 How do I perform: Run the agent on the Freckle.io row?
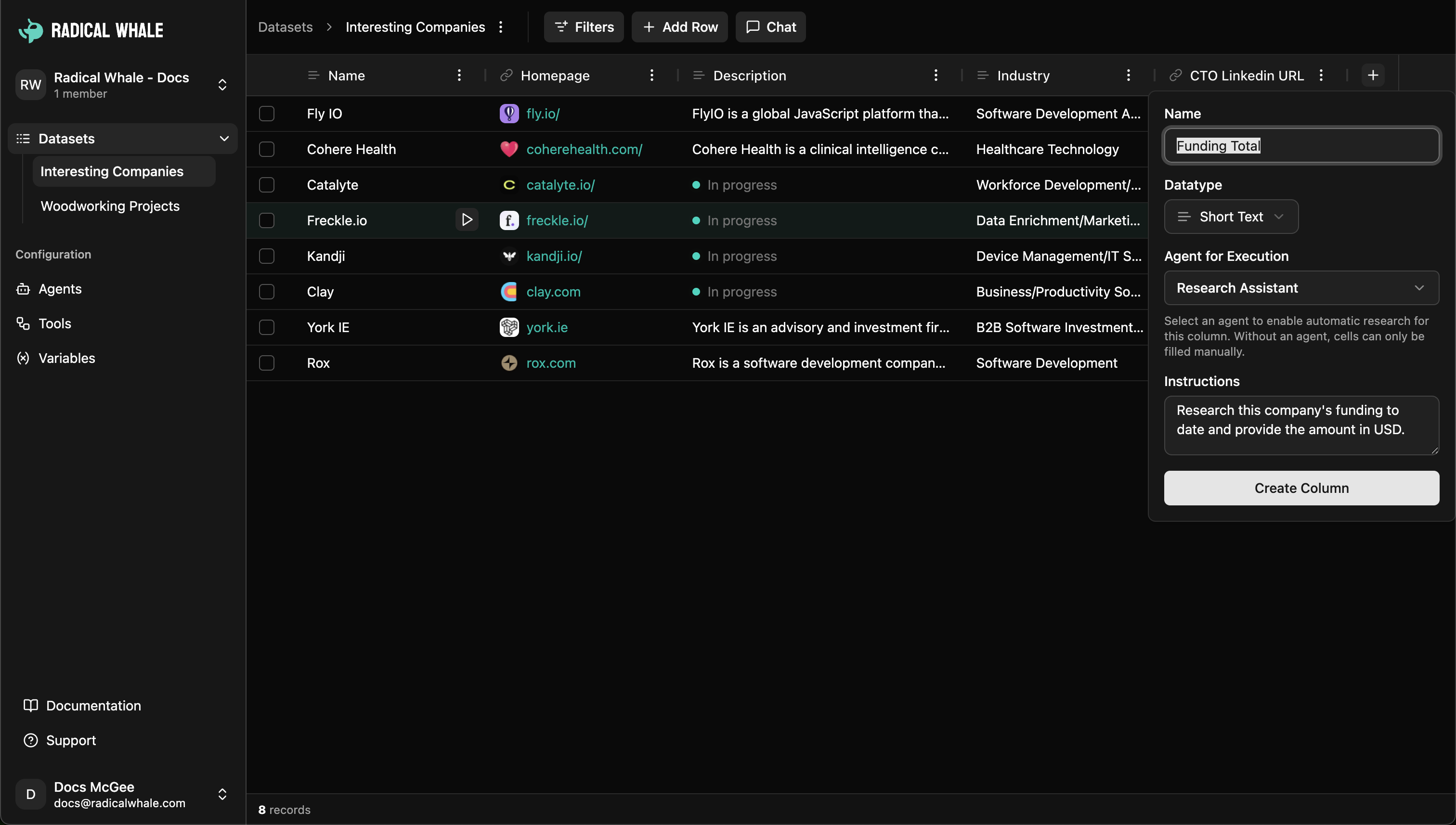pyautogui.click(x=467, y=220)
